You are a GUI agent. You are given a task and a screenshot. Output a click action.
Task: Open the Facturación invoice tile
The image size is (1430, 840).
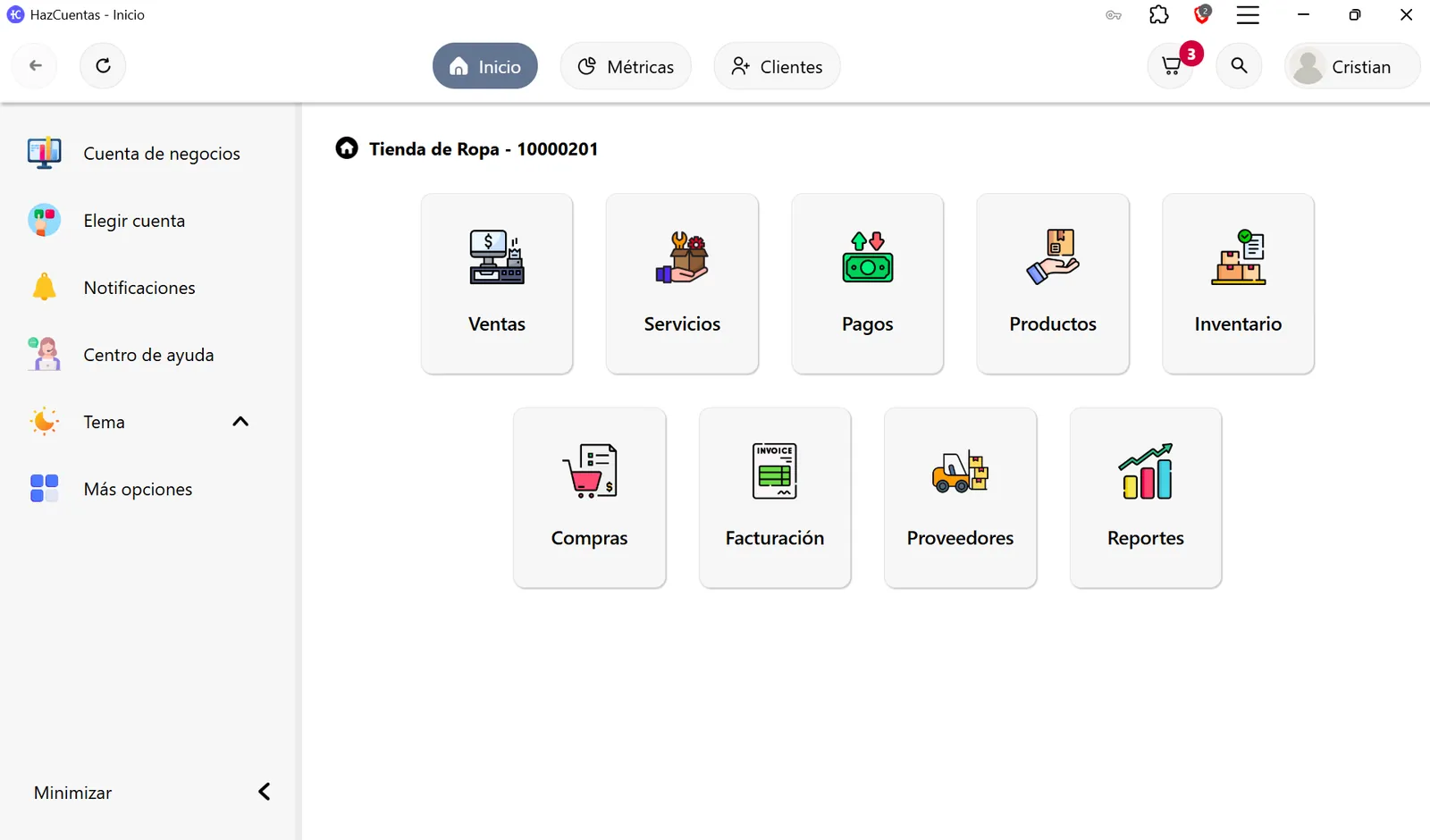[x=775, y=498]
